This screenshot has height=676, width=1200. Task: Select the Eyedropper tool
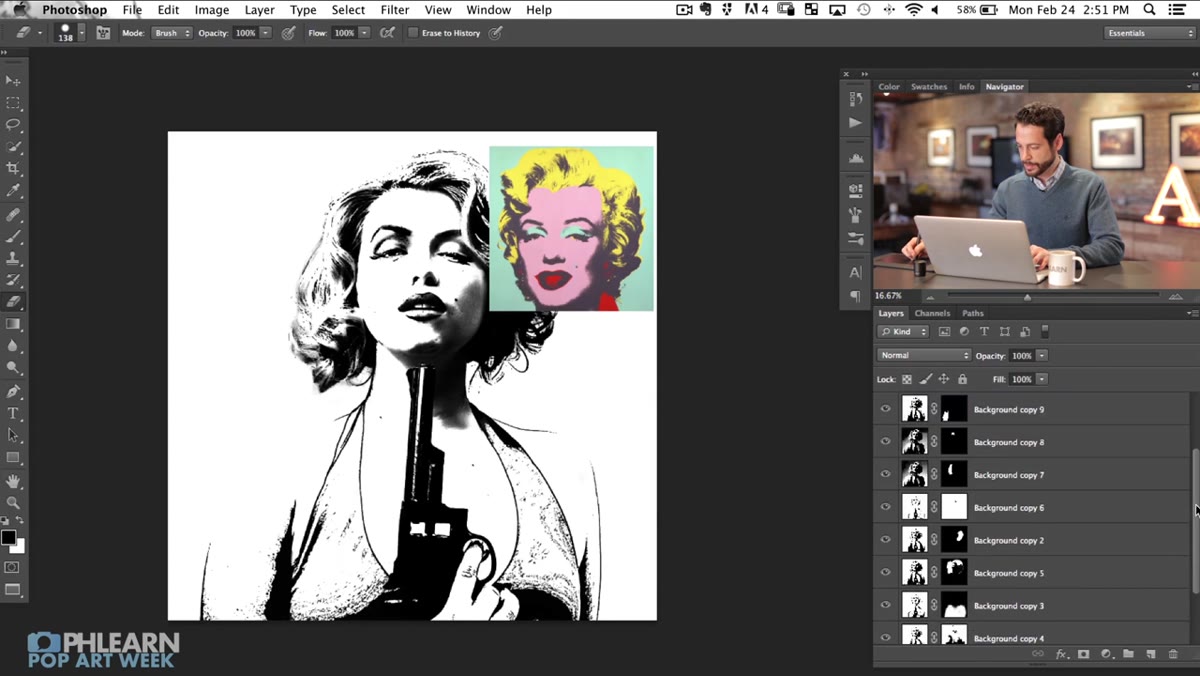coord(13,191)
